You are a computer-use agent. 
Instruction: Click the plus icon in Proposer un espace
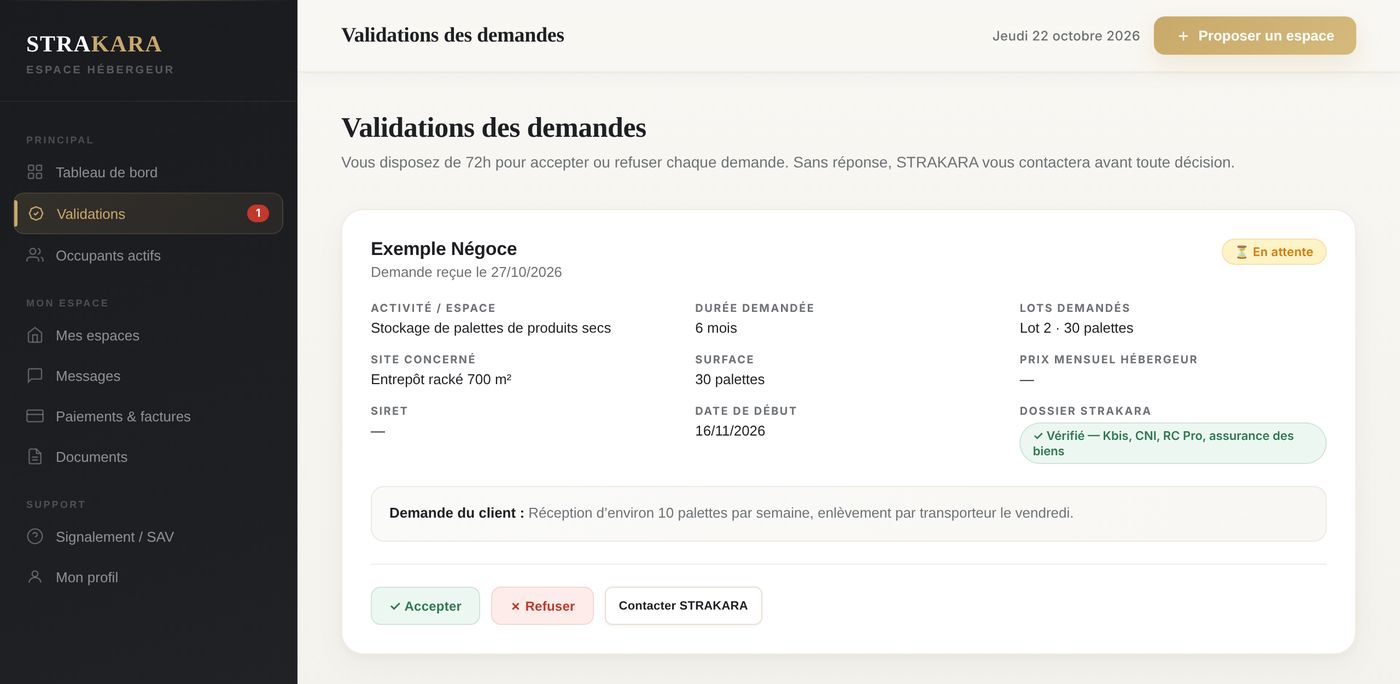pos(1183,36)
